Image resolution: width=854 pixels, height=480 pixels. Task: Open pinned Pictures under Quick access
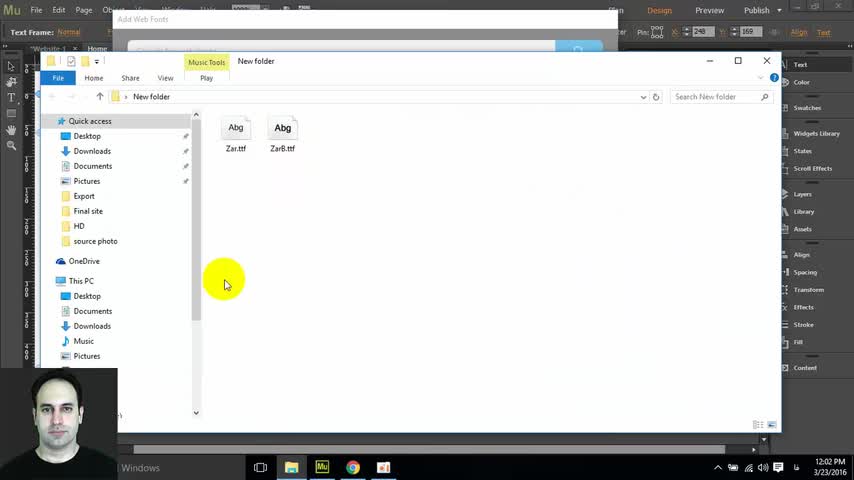(x=87, y=181)
